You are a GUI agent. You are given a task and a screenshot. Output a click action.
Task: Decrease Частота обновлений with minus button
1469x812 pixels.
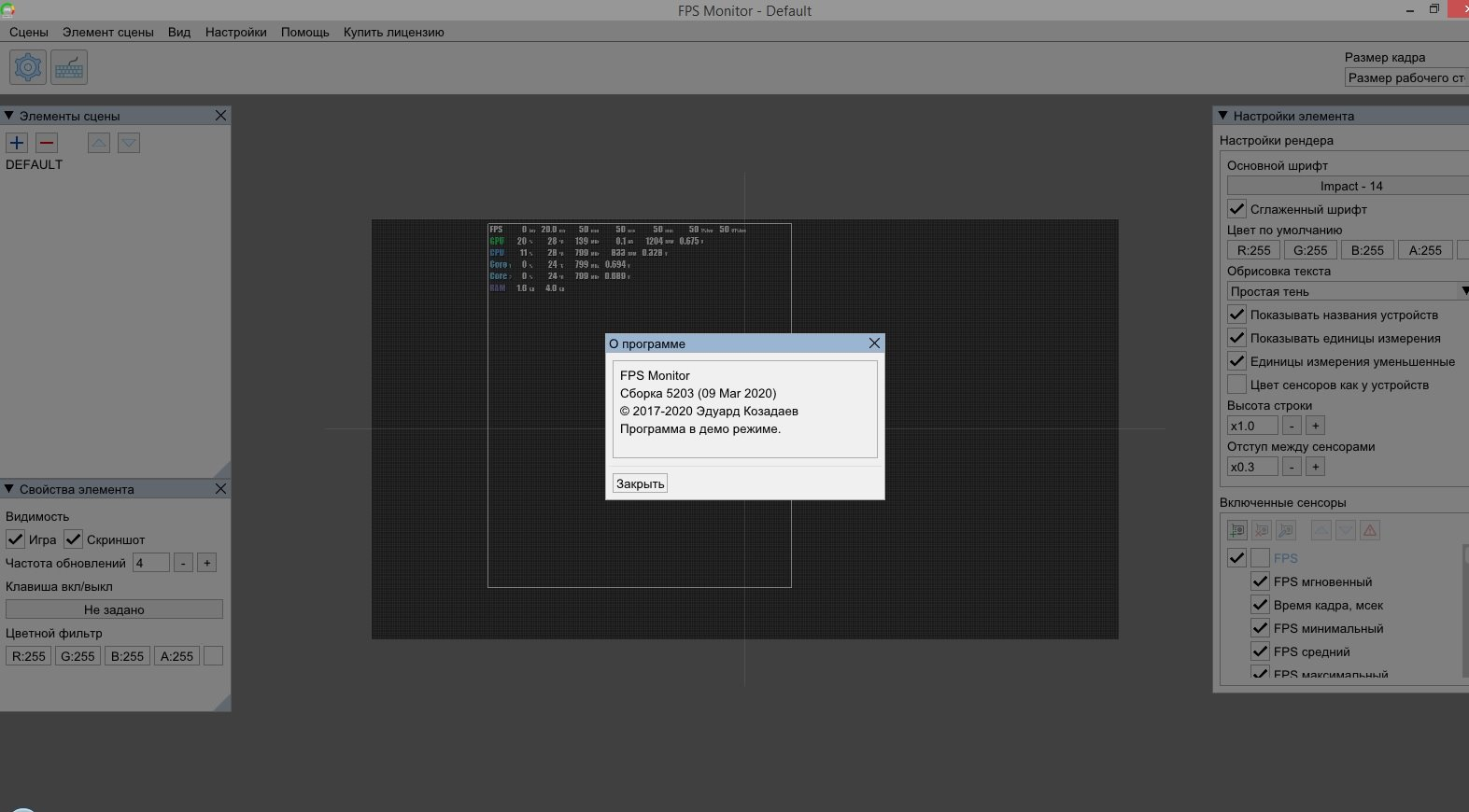[x=184, y=563]
